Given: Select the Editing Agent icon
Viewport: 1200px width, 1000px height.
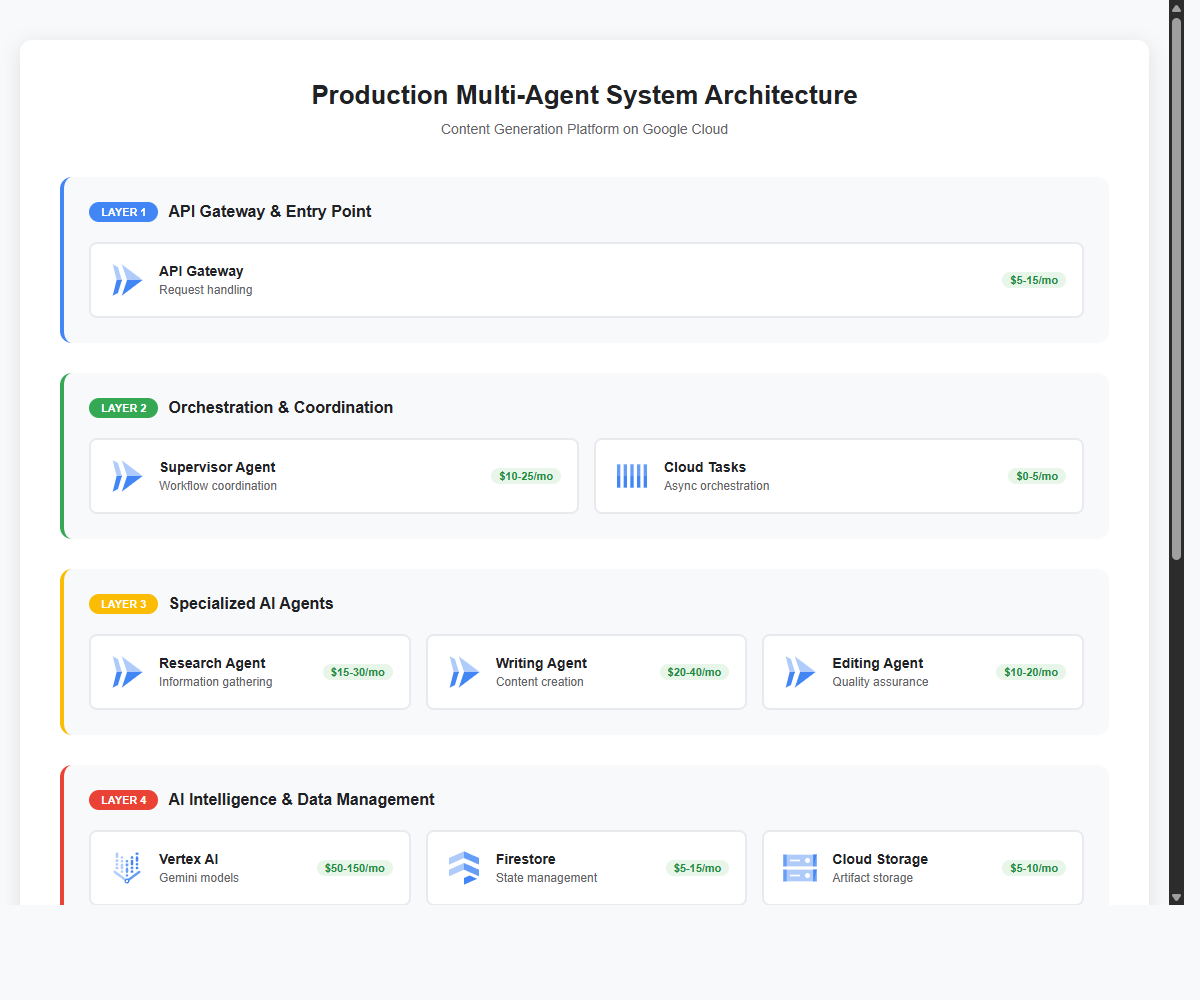Looking at the screenshot, I should click(799, 672).
